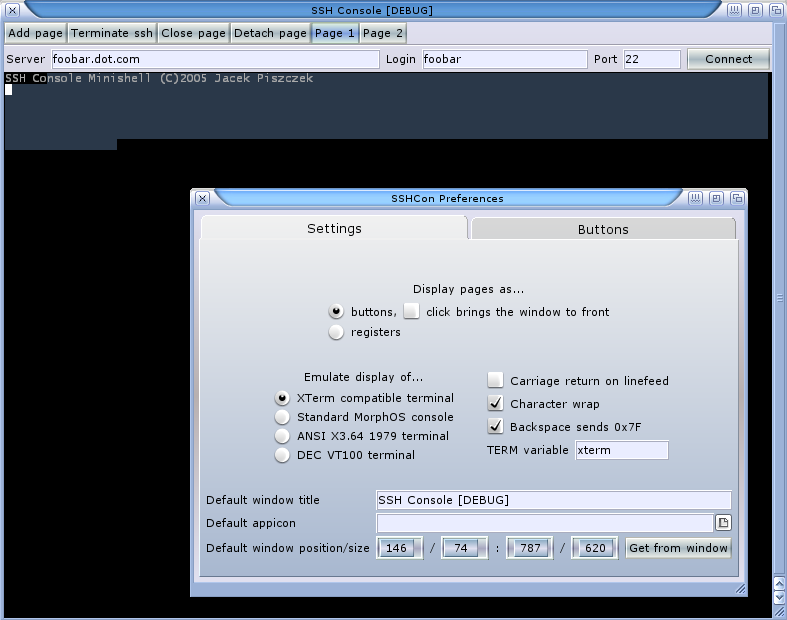Image resolution: width=787 pixels, height=620 pixels.
Task: Disable the Character wrap checkbox
Action: click(495, 403)
